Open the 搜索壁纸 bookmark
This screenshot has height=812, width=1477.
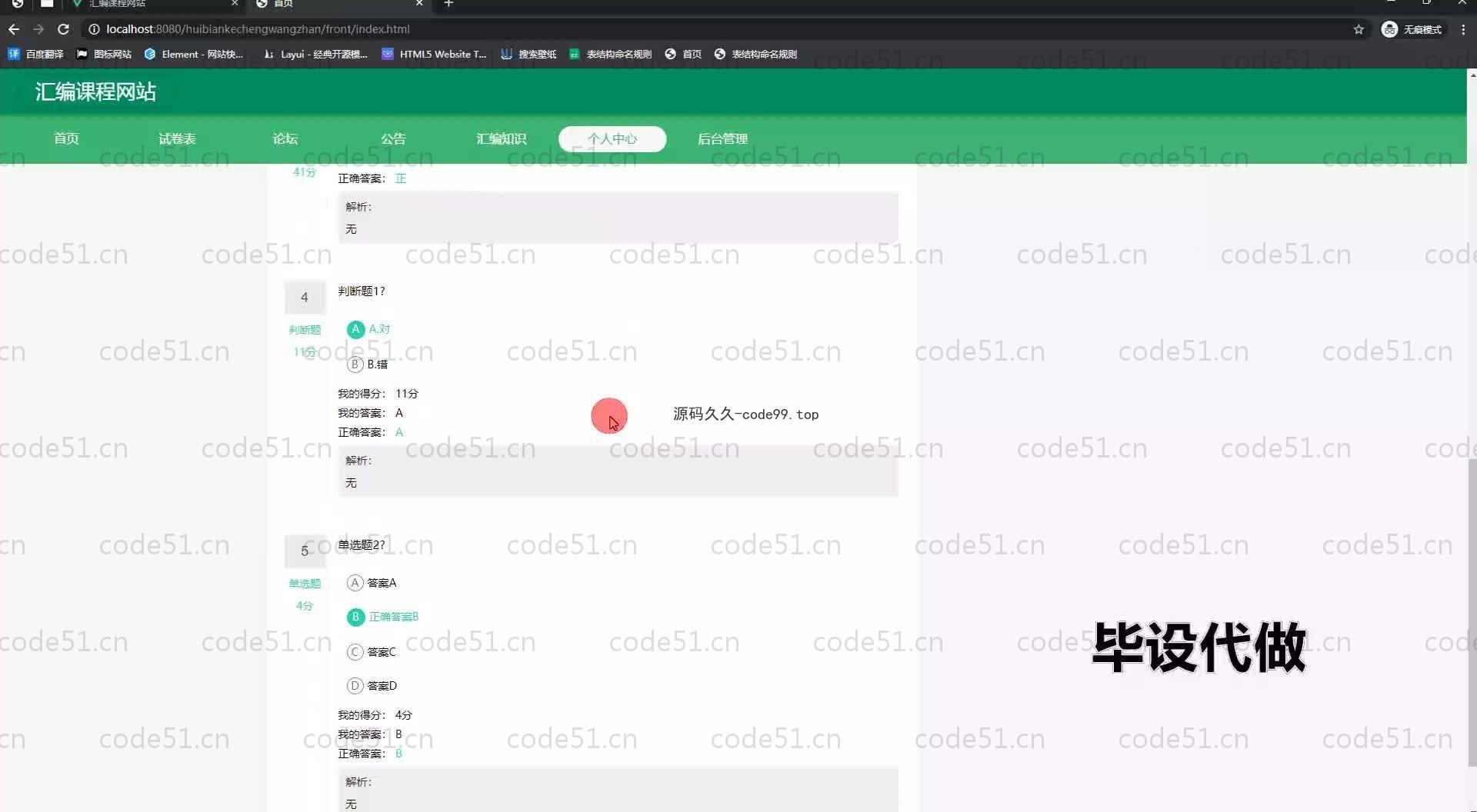coord(528,54)
